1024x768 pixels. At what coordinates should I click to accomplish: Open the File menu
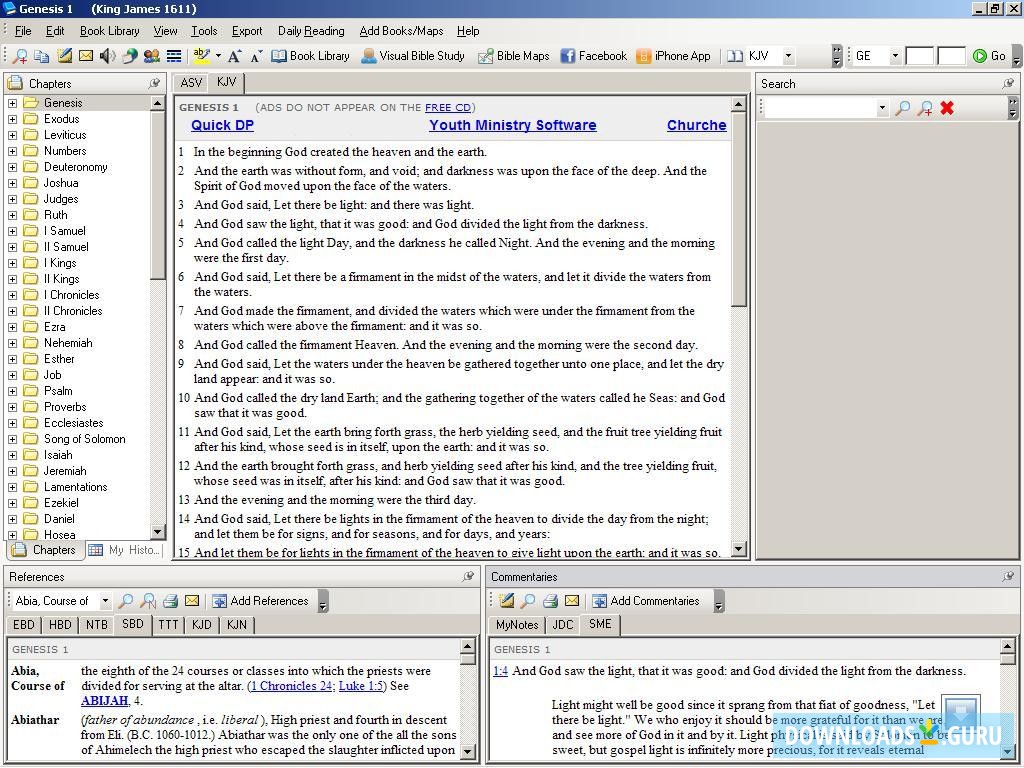pyautogui.click(x=23, y=31)
